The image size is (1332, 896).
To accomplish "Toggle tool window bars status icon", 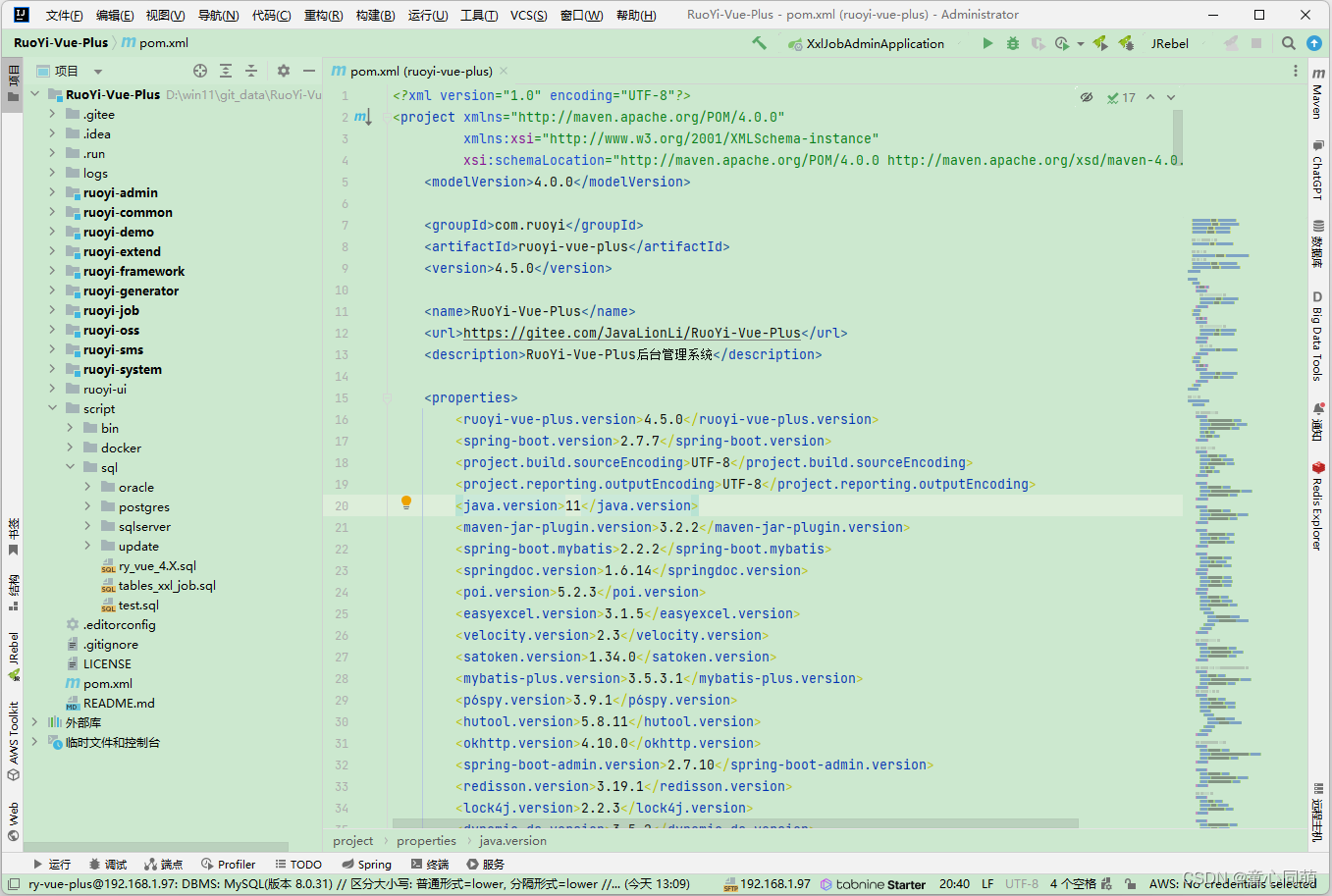I will coord(13,883).
